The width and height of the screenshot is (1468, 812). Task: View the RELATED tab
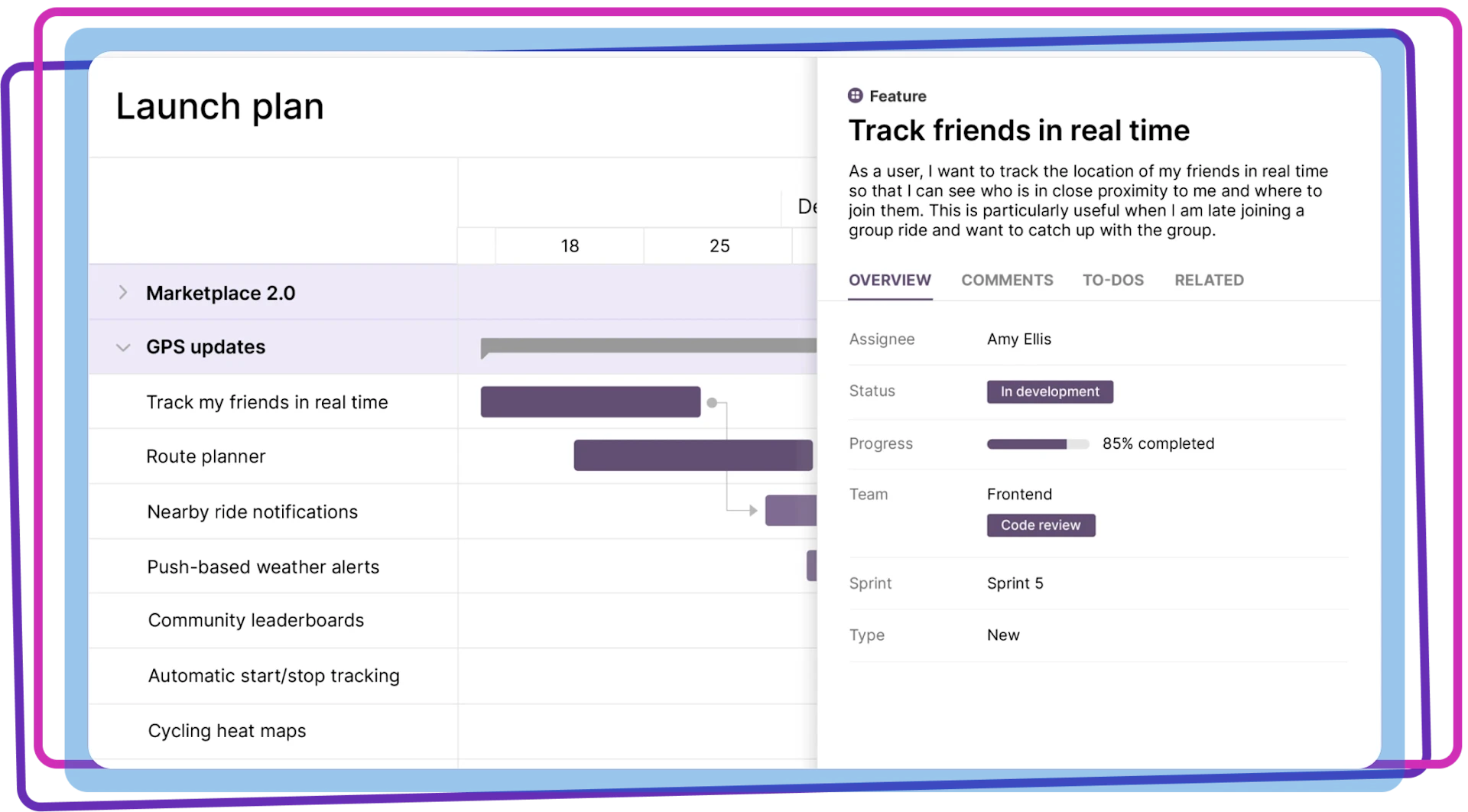pos(1209,280)
